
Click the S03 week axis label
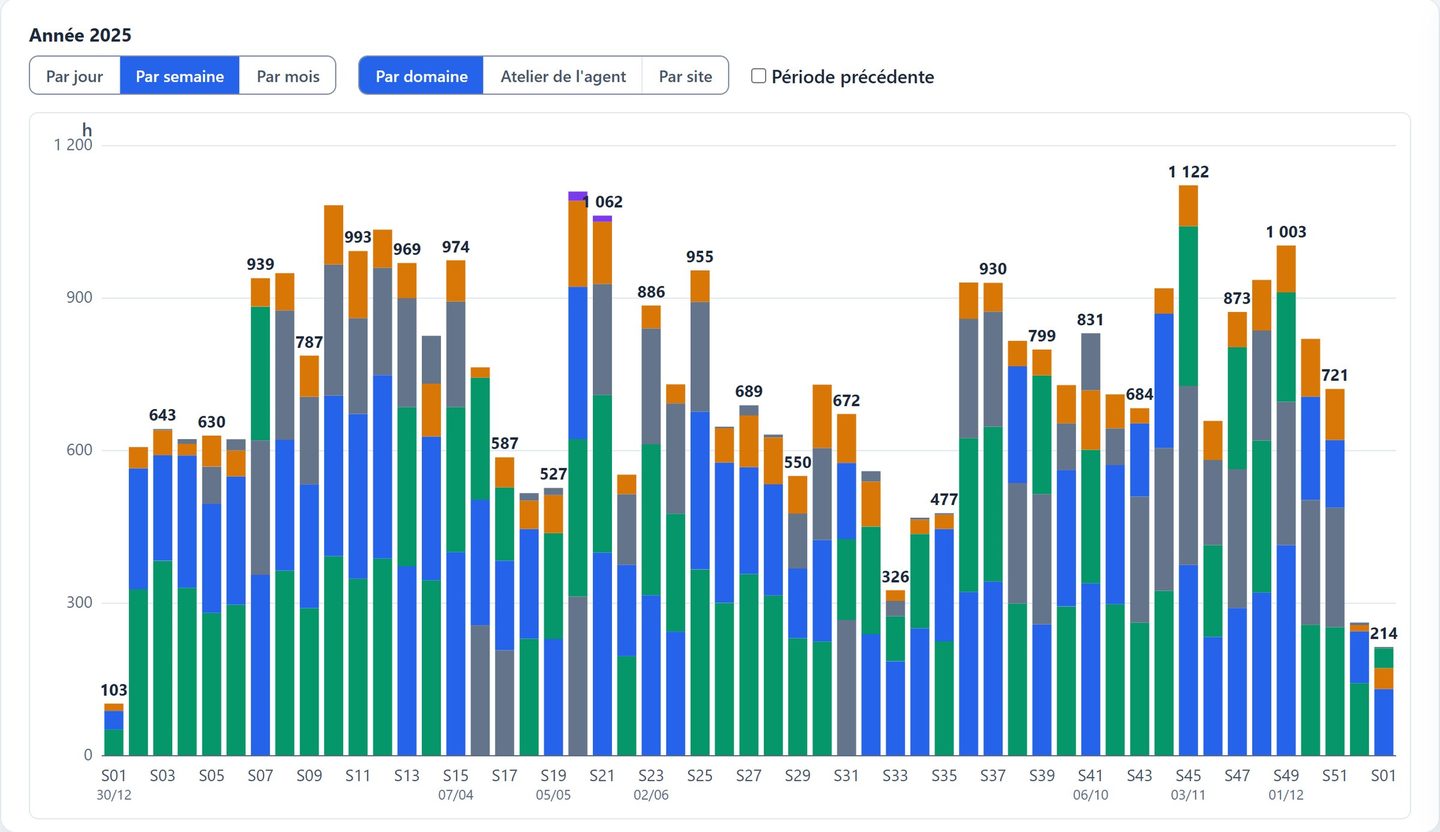tap(163, 775)
